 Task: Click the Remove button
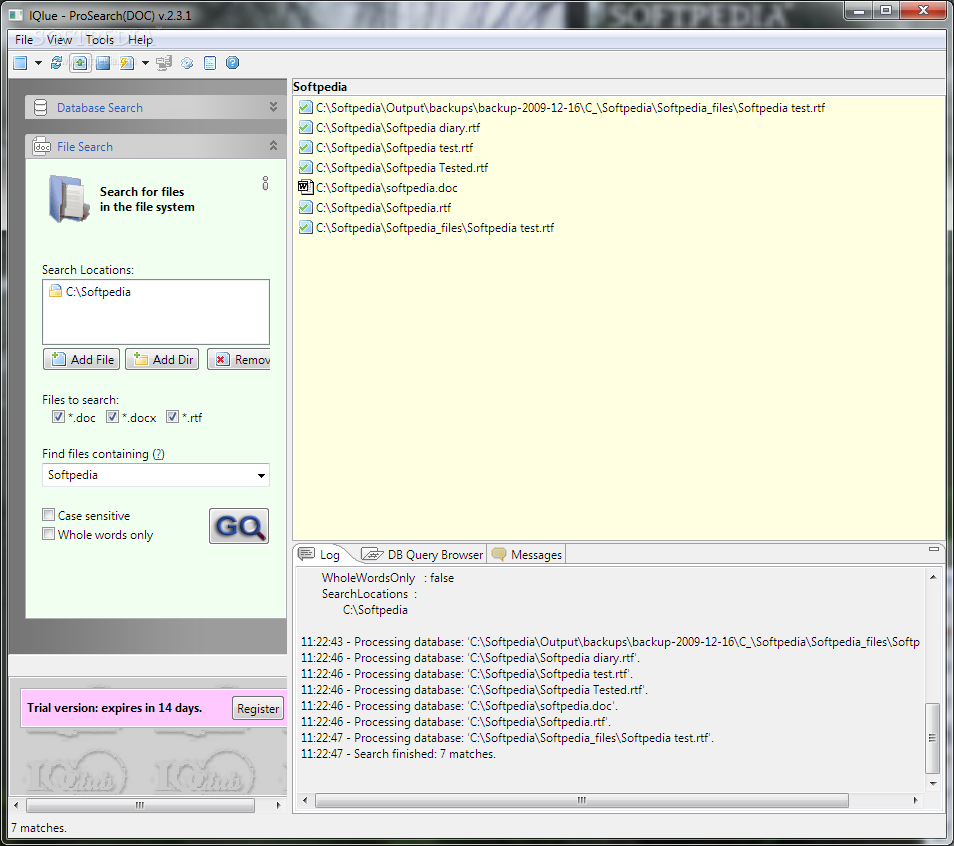239,359
